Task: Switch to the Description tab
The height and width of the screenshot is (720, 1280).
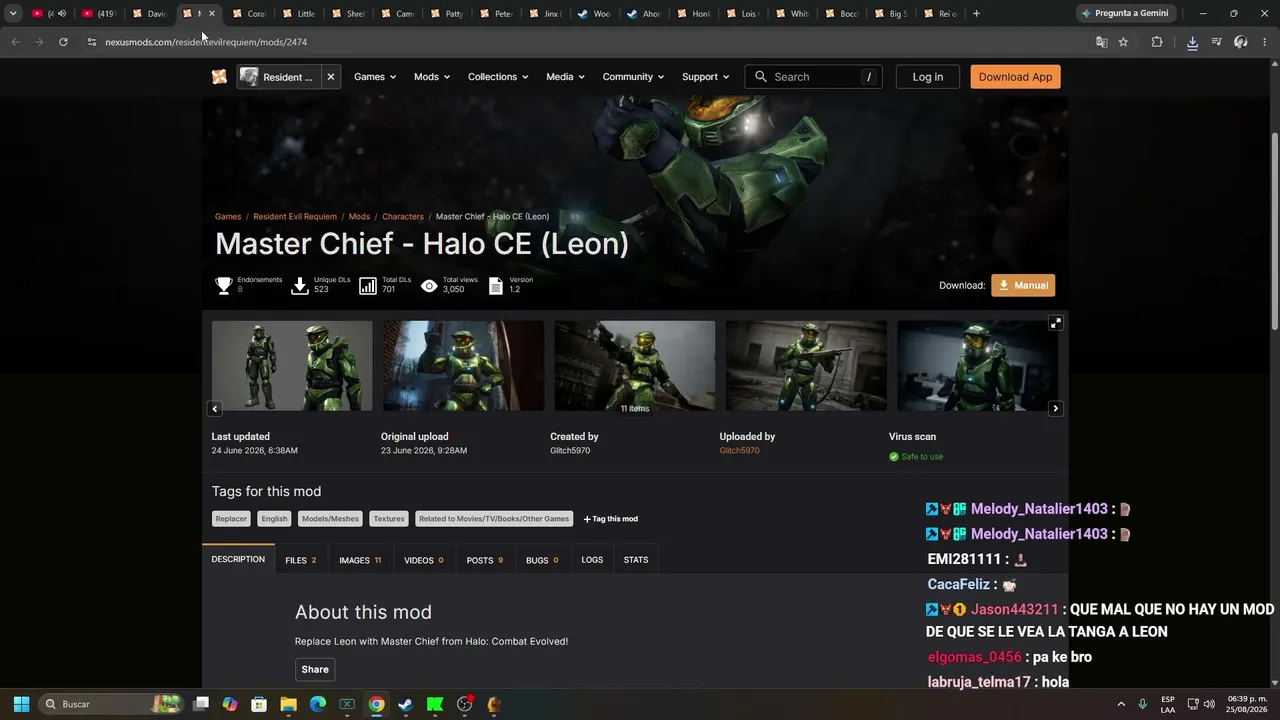Action: (238, 560)
